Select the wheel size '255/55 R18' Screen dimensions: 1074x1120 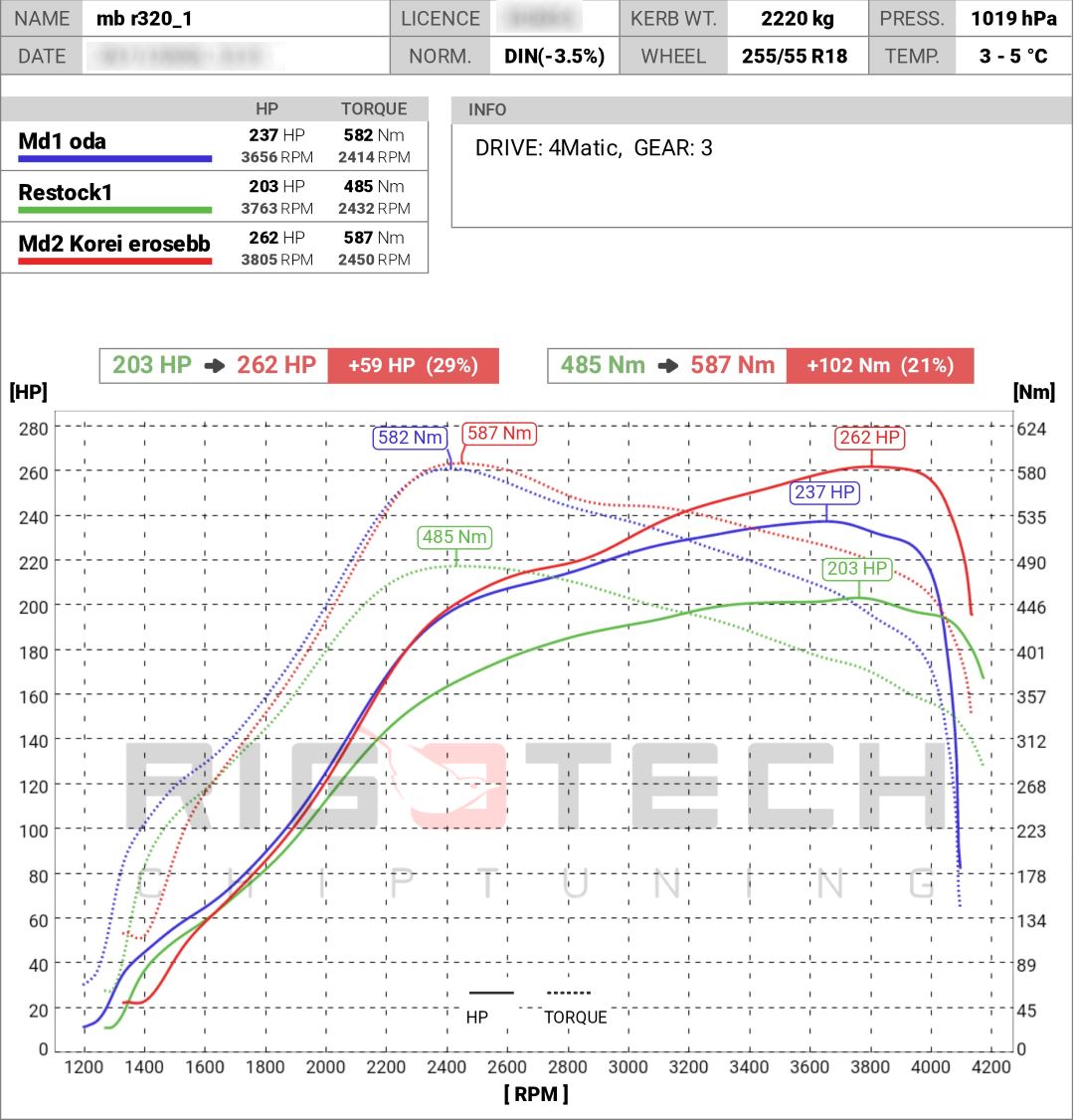point(795,56)
